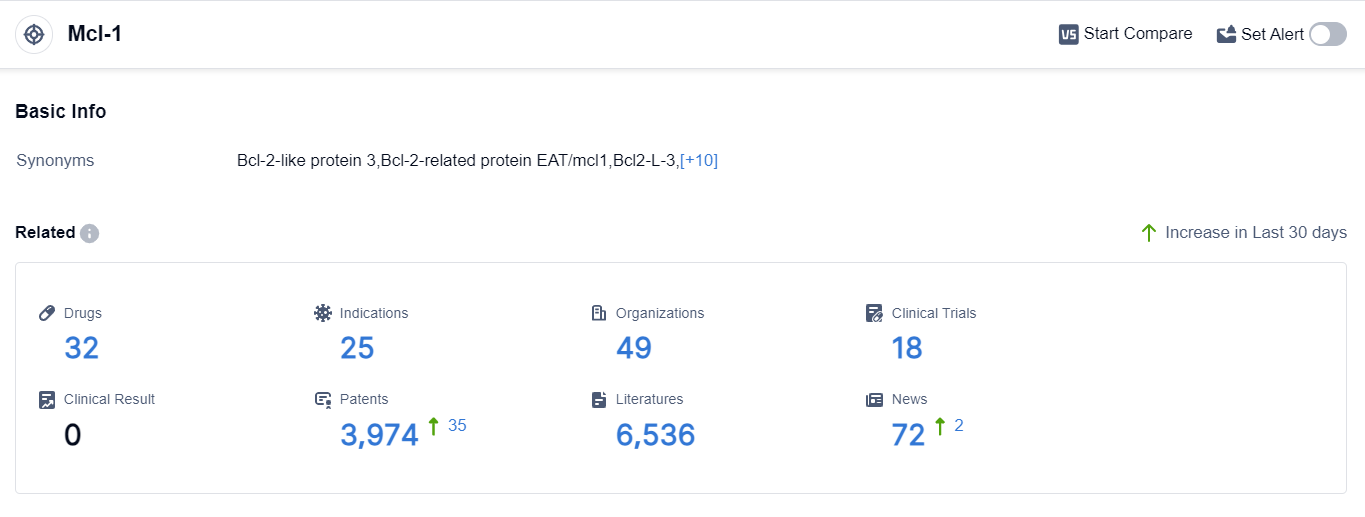Image resolution: width=1365 pixels, height=517 pixels.
Task: Open the 32 drugs count
Action: pos(81,348)
